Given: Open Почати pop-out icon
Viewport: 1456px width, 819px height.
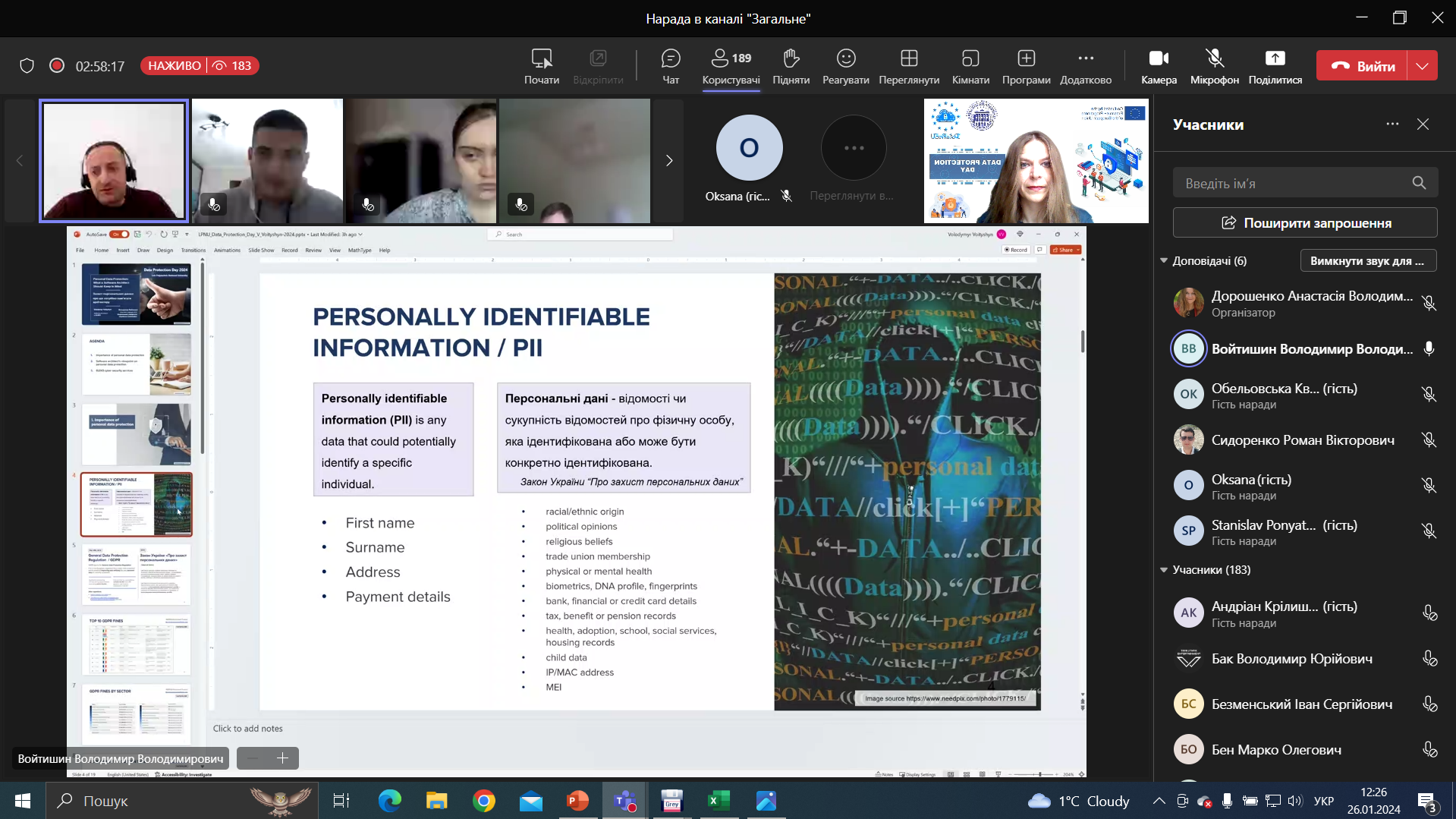Looking at the screenshot, I should click(x=541, y=66).
